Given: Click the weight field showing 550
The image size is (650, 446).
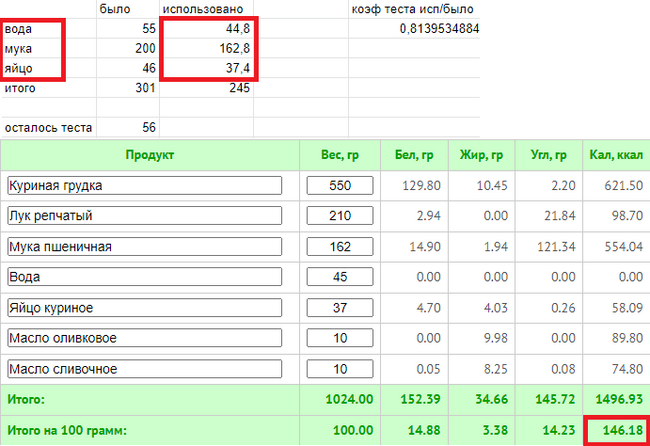Looking at the screenshot, I should click(x=340, y=186).
